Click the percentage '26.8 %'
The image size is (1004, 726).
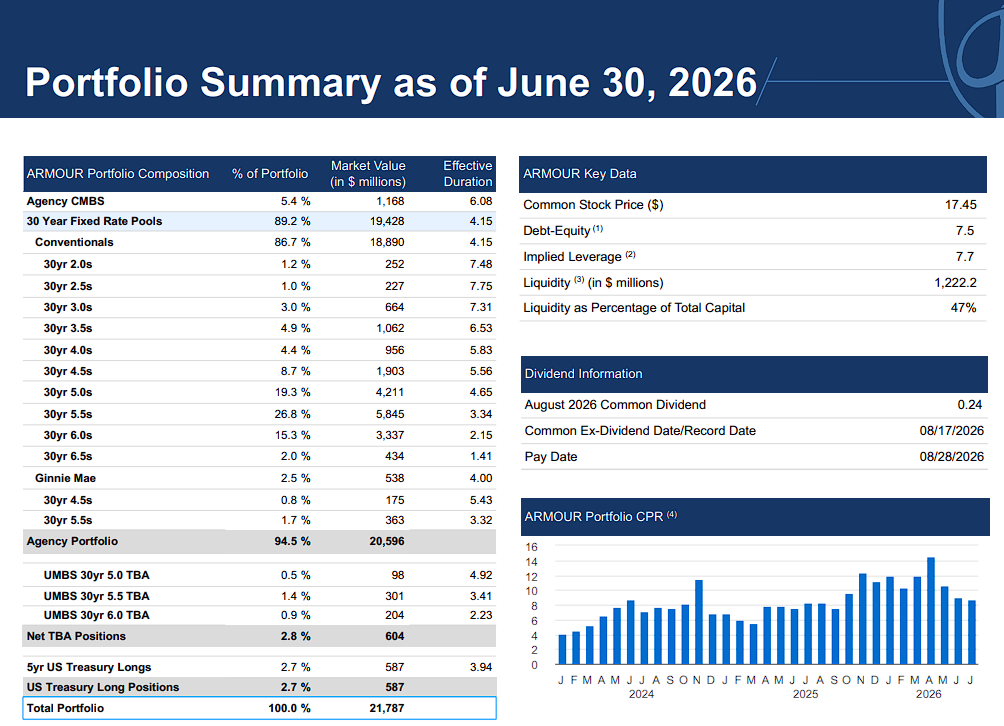pos(293,414)
